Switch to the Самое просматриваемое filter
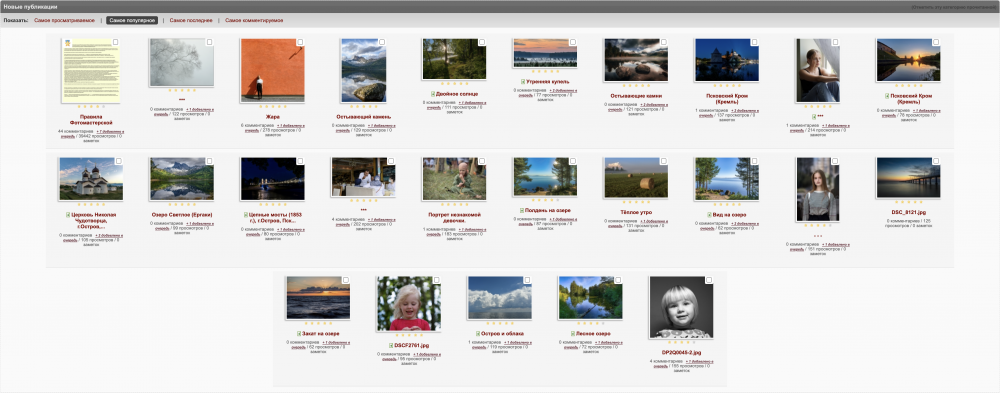 pos(64,20)
